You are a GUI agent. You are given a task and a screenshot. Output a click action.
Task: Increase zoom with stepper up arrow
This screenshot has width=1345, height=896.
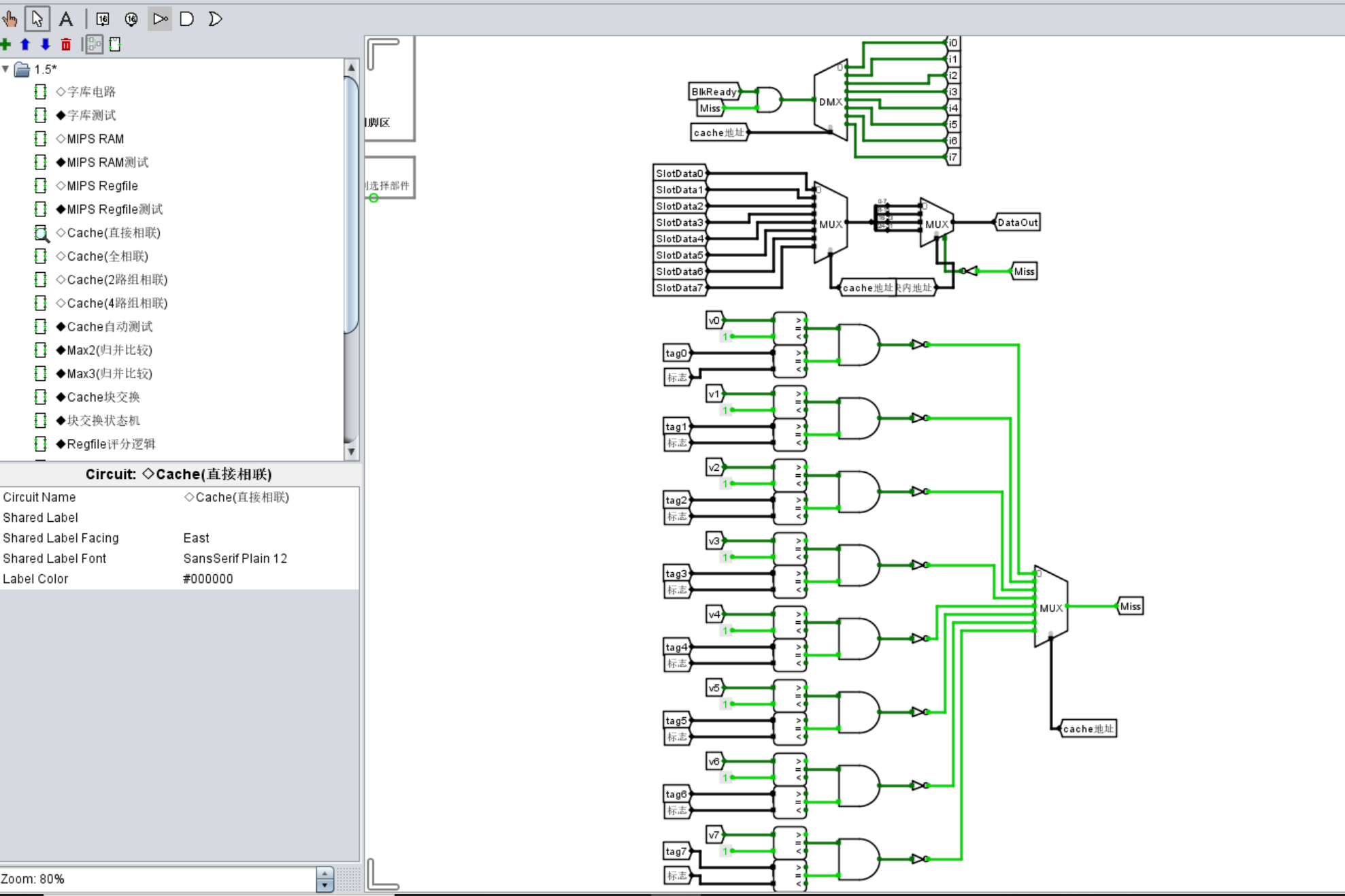(x=325, y=874)
